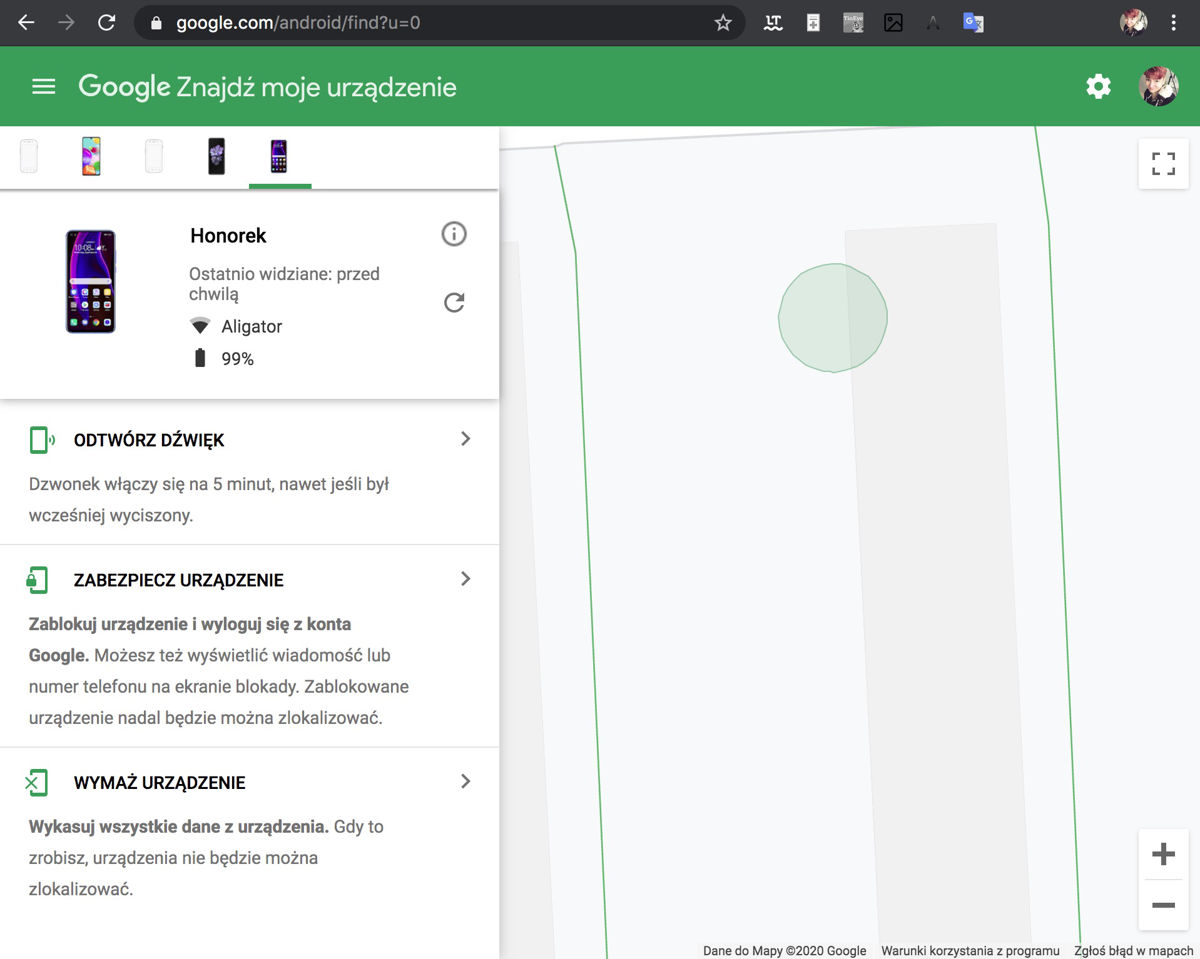Expand the ZABEZPIECZ URZĄDZENIE chevron
The width and height of the screenshot is (1200, 959).
tap(465, 579)
